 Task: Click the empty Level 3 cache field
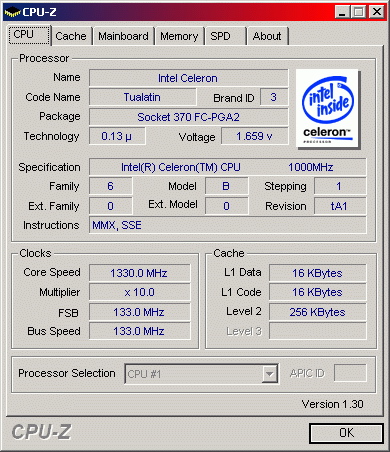point(318,331)
